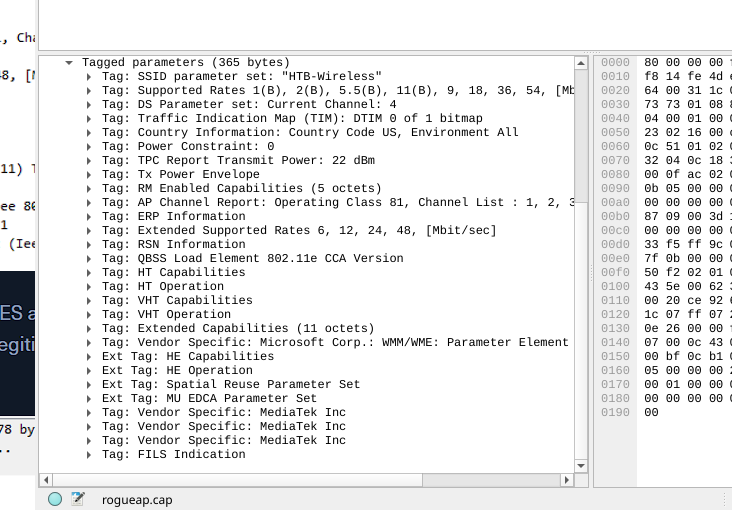Select Country Code US row text

tap(310, 133)
